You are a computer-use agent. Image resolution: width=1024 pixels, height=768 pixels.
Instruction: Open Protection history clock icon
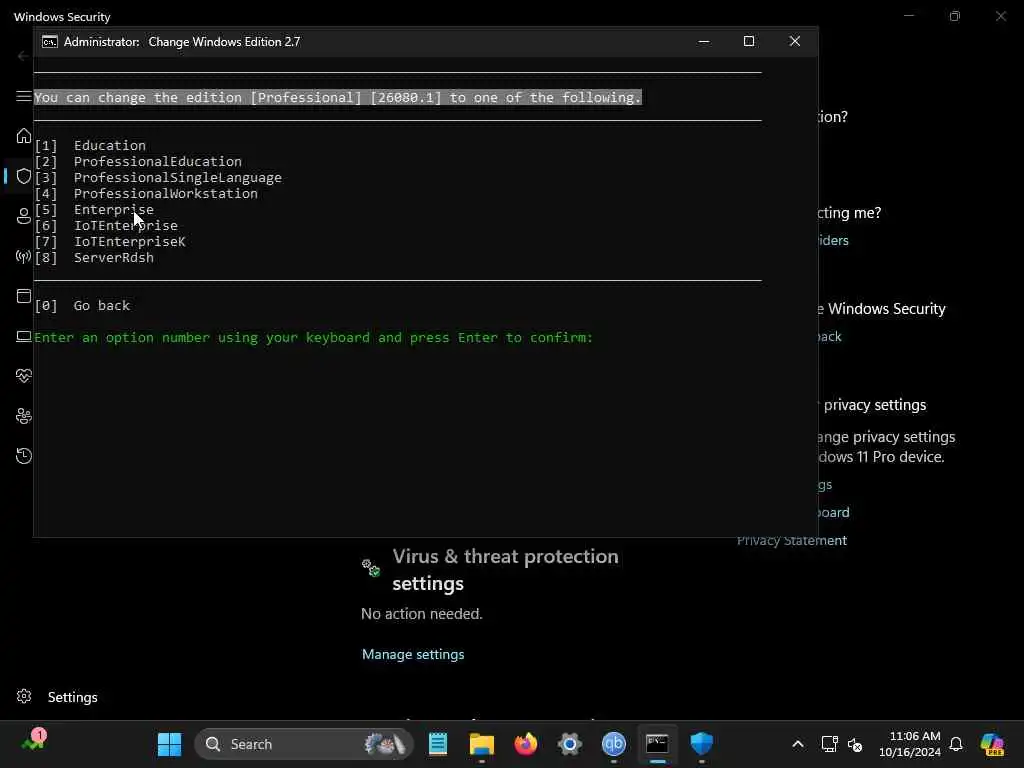[24, 456]
